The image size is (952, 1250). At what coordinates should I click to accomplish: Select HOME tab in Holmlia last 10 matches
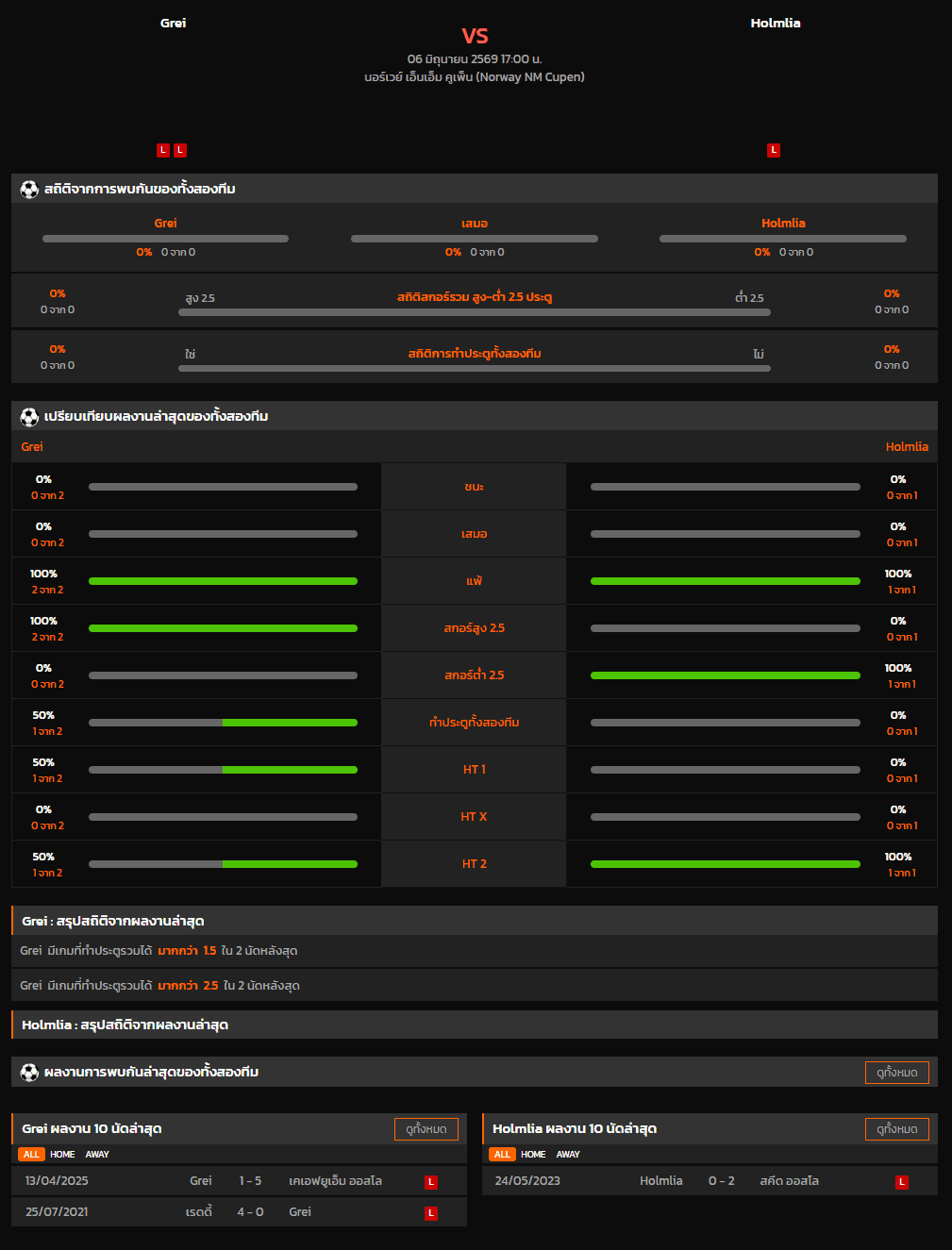pos(533,1155)
